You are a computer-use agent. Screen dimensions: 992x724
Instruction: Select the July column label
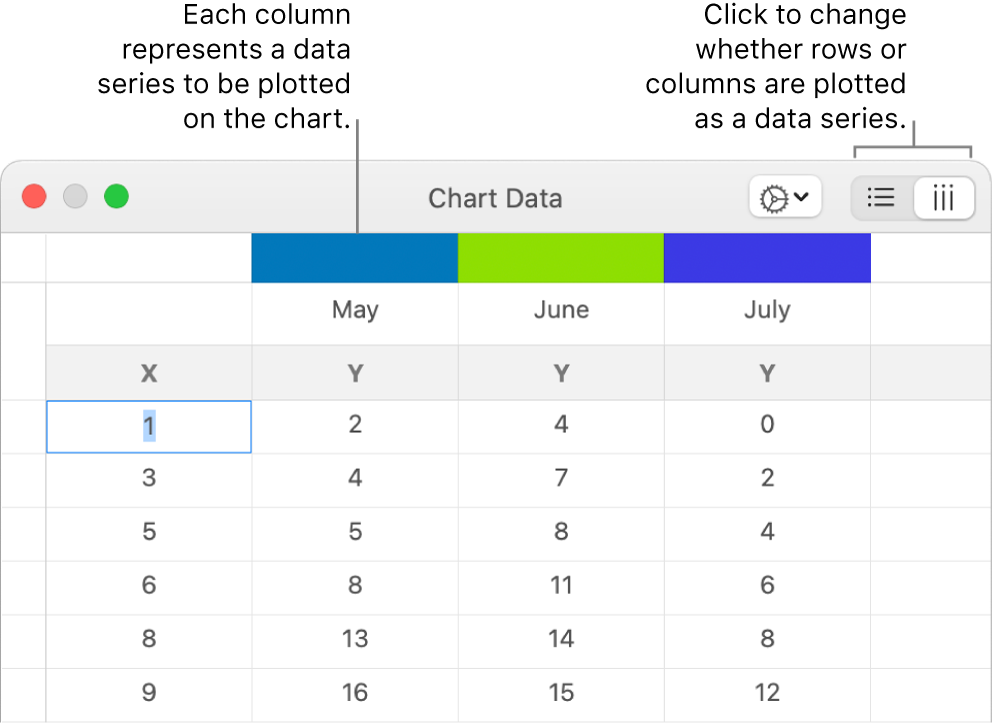point(767,311)
